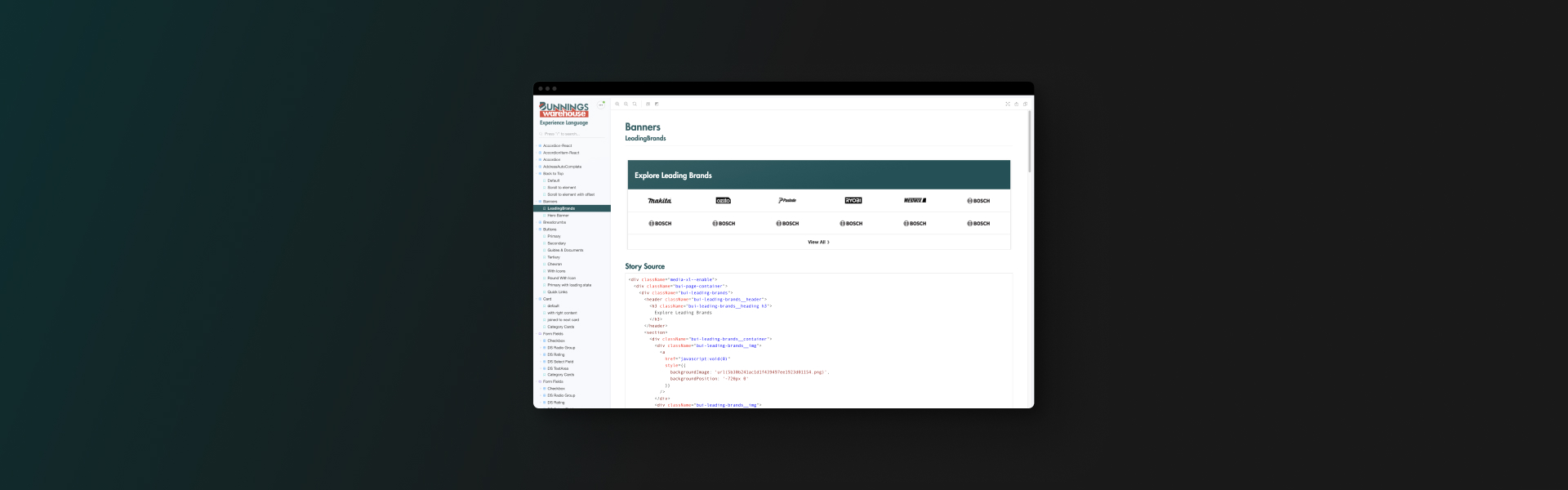Expand Accordion-React in the sidebar
This screenshot has width=1568, height=490.
pos(557,145)
